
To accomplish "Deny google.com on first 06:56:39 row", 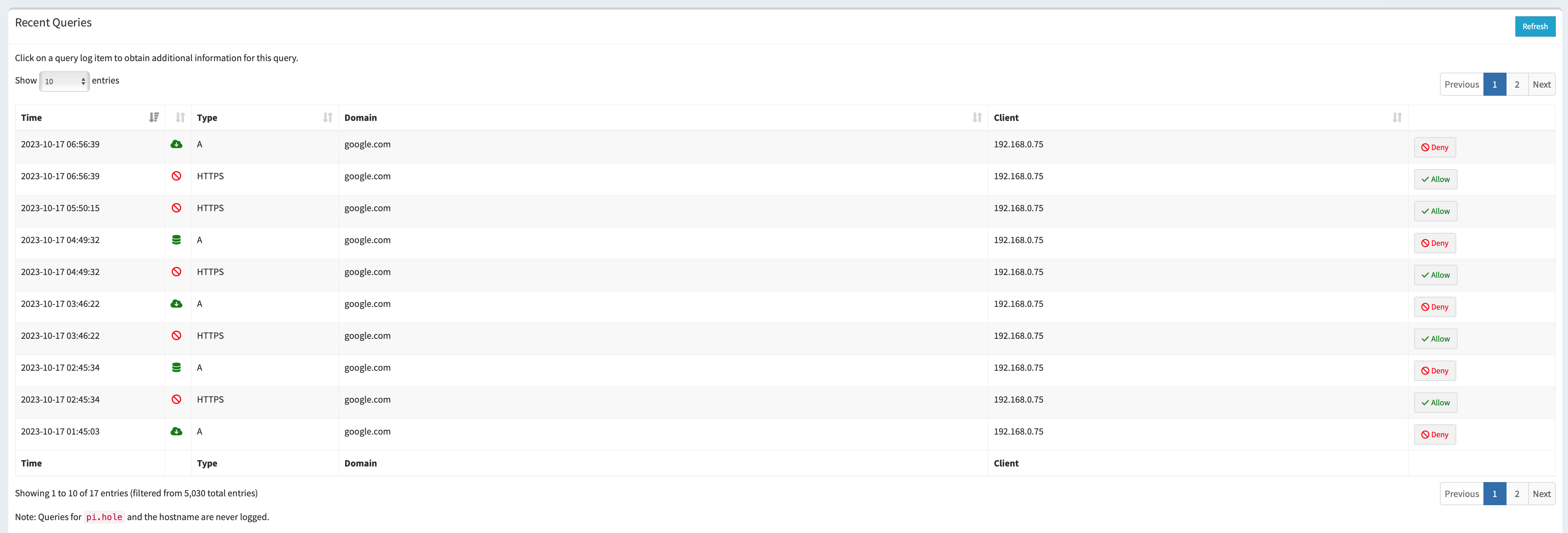I will 1434,147.
